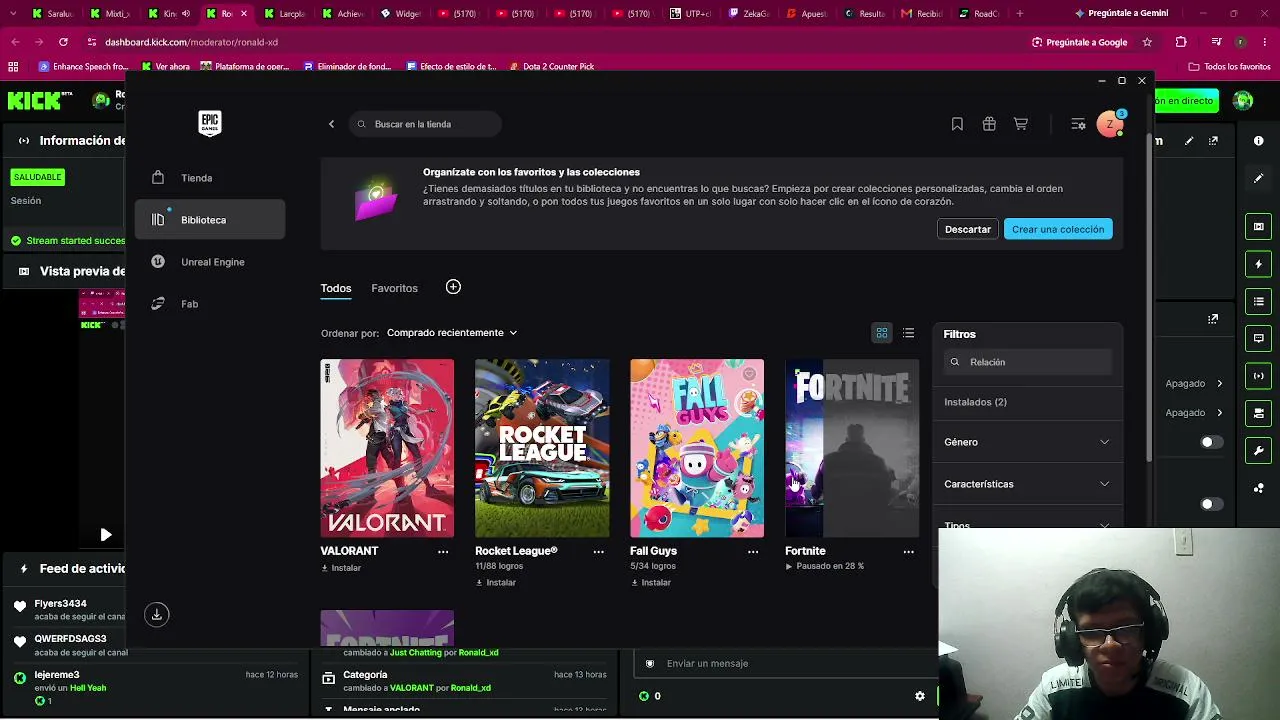The image size is (1280, 720).
Task: Click the Kick edit pencil sidebar icon
Action: pyautogui.click(x=1259, y=178)
